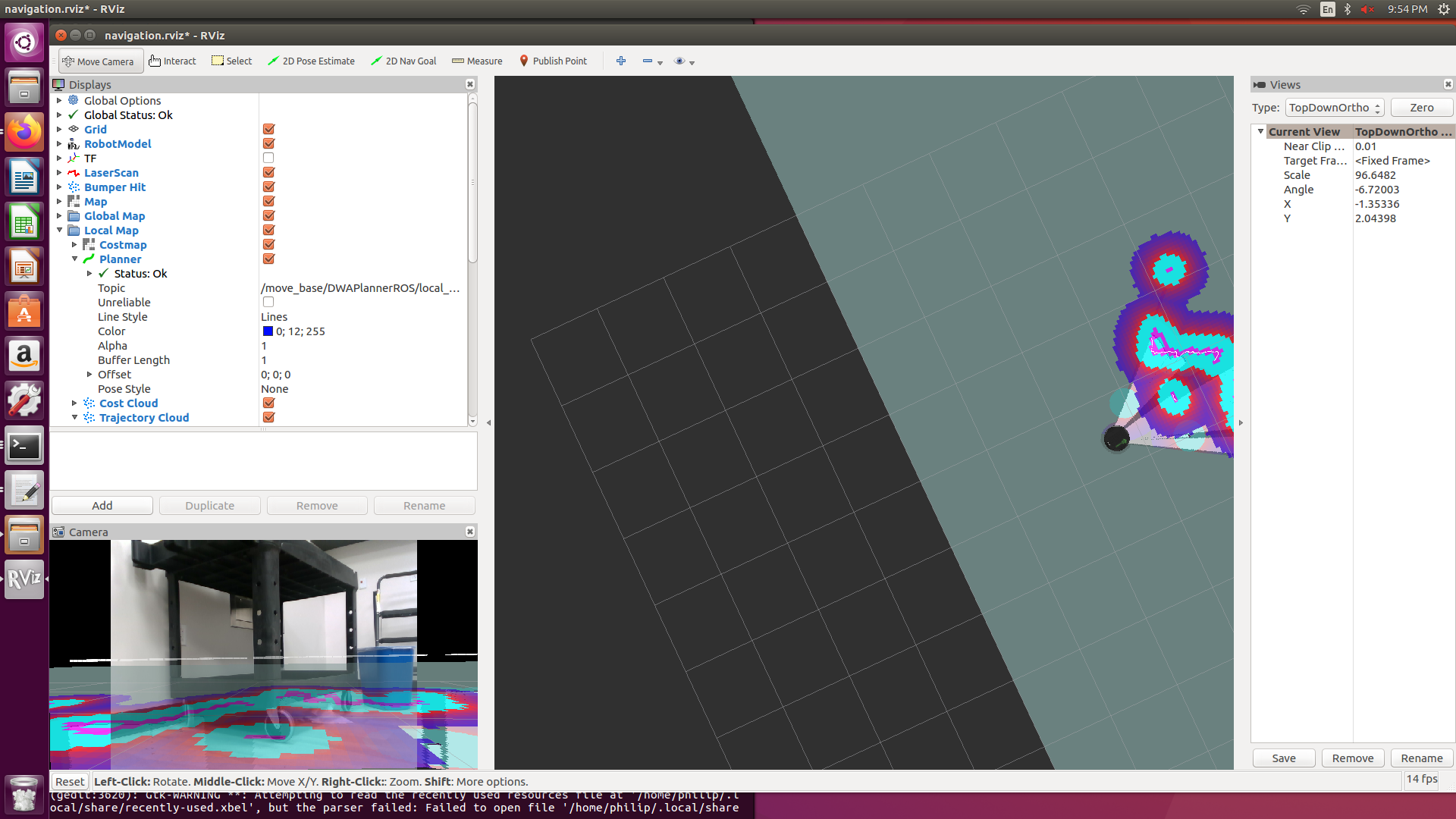Click the Rename view button
This screenshot has height=819, width=1456.
tap(1422, 758)
